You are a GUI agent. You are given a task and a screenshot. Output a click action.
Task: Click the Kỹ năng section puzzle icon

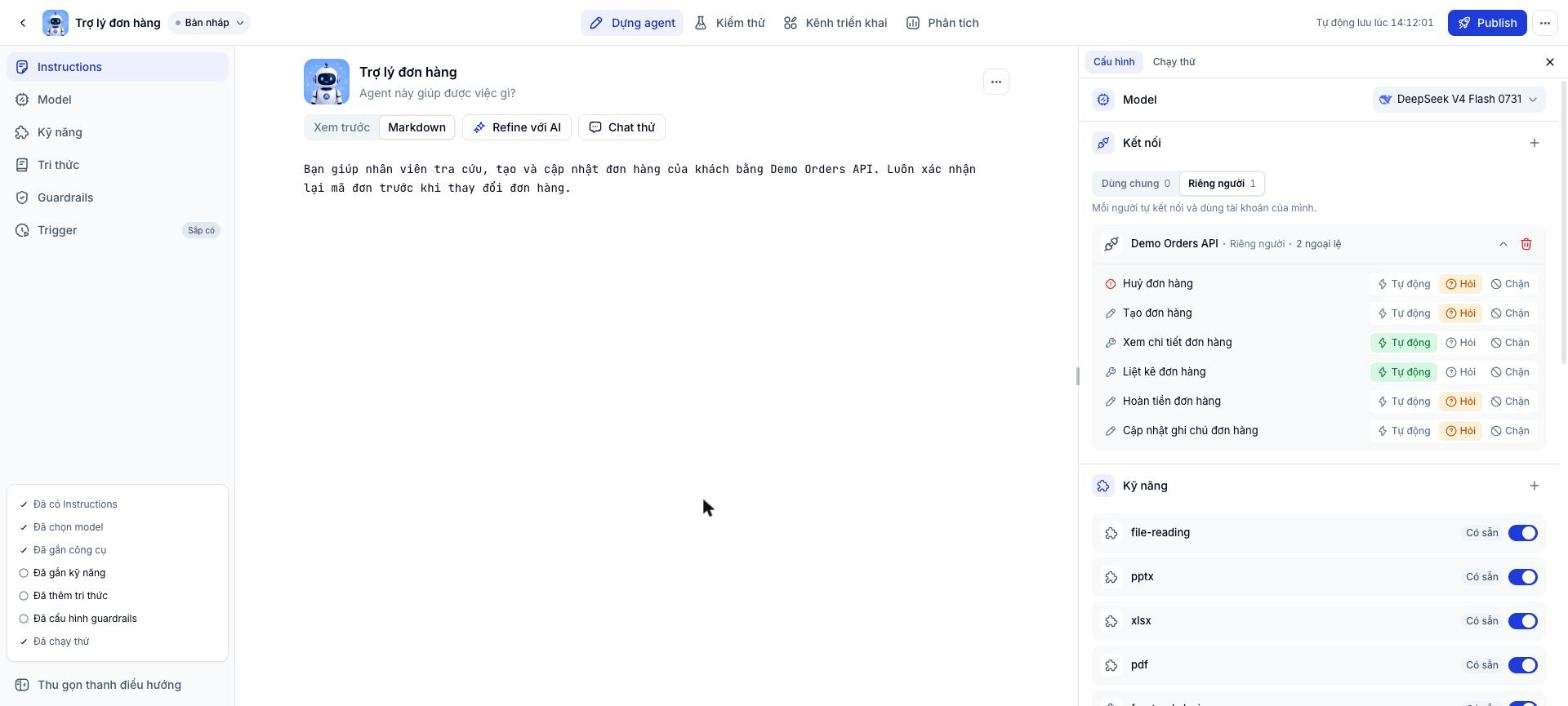point(1103,486)
